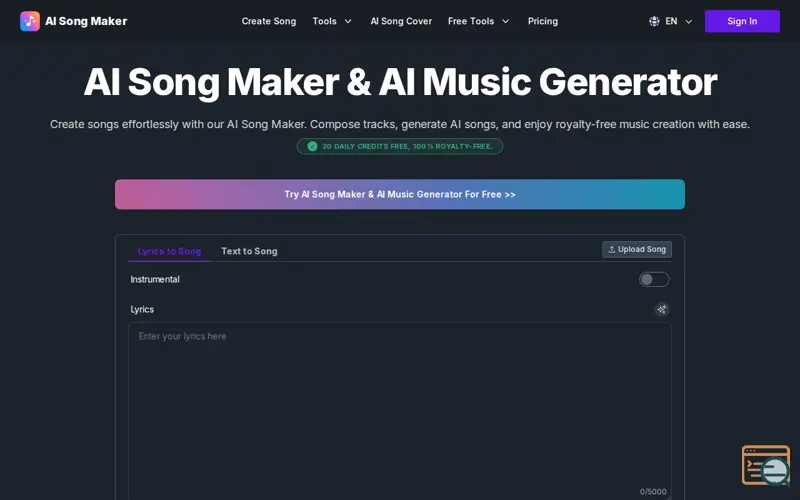Click Try AI Song Maker For Free banner

point(399,194)
